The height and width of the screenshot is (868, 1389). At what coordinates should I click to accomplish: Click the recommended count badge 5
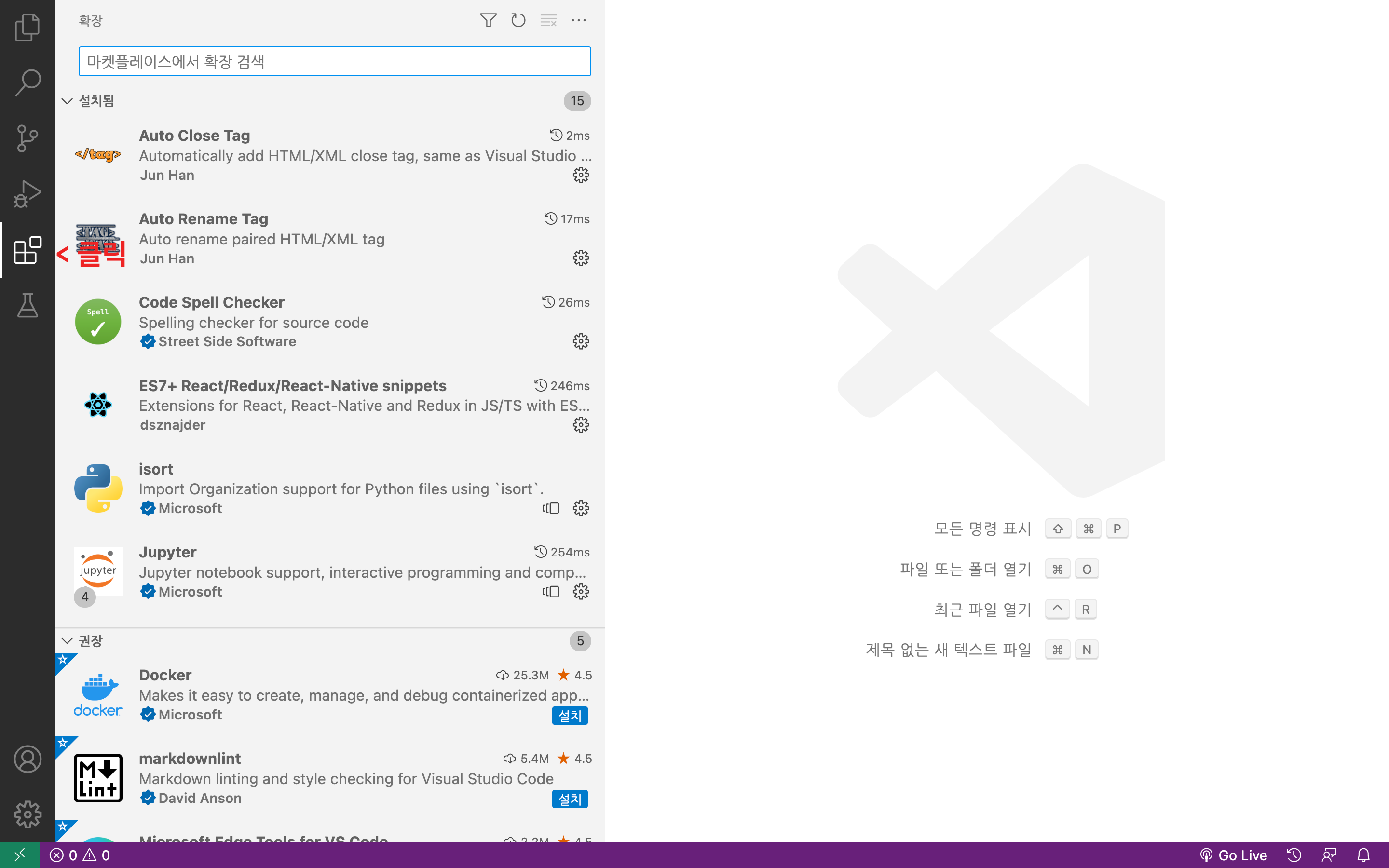point(580,641)
